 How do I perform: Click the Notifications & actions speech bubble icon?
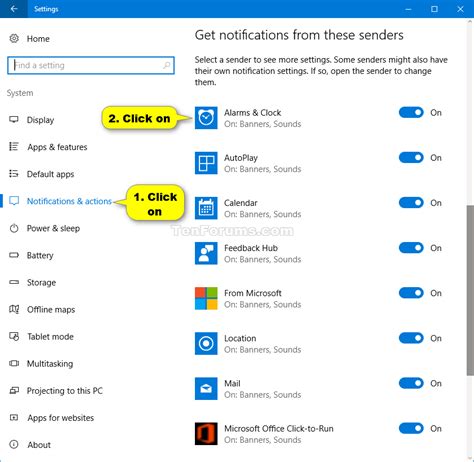(x=14, y=201)
